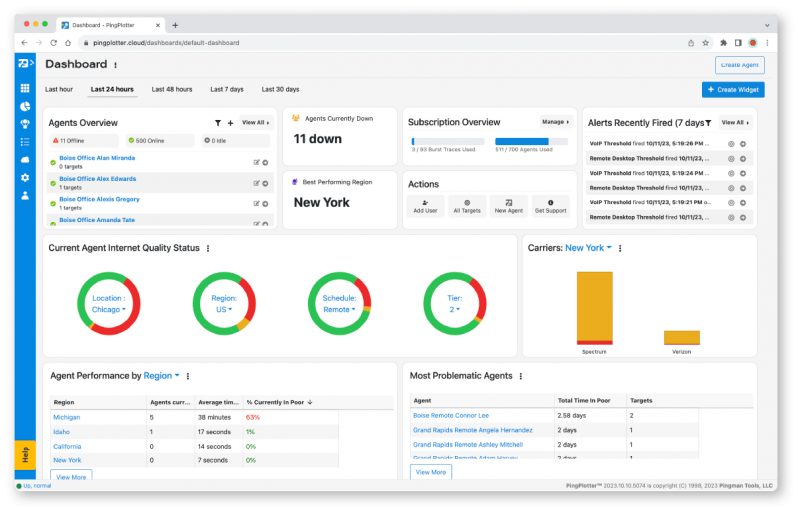The height and width of the screenshot is (513, 800).
Task: Open the Carriers New York dropdown
Action: (588, 248)
